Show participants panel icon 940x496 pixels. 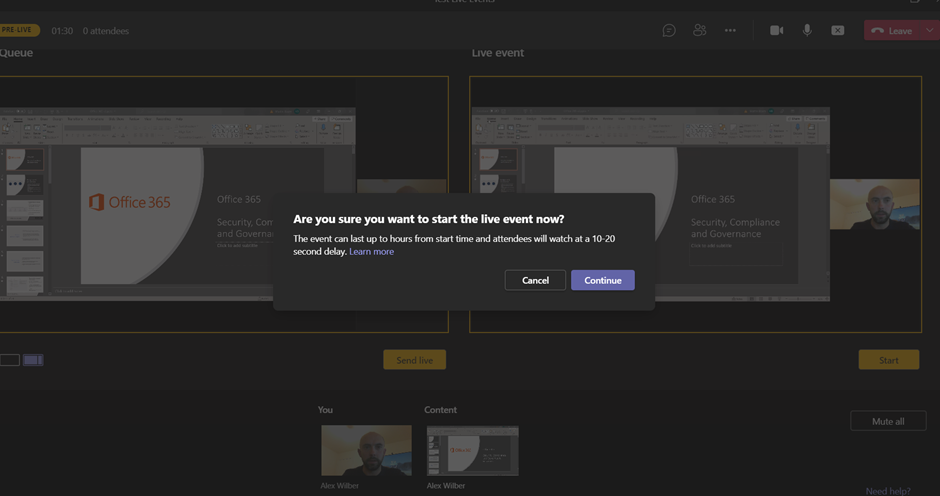point(700,31)
